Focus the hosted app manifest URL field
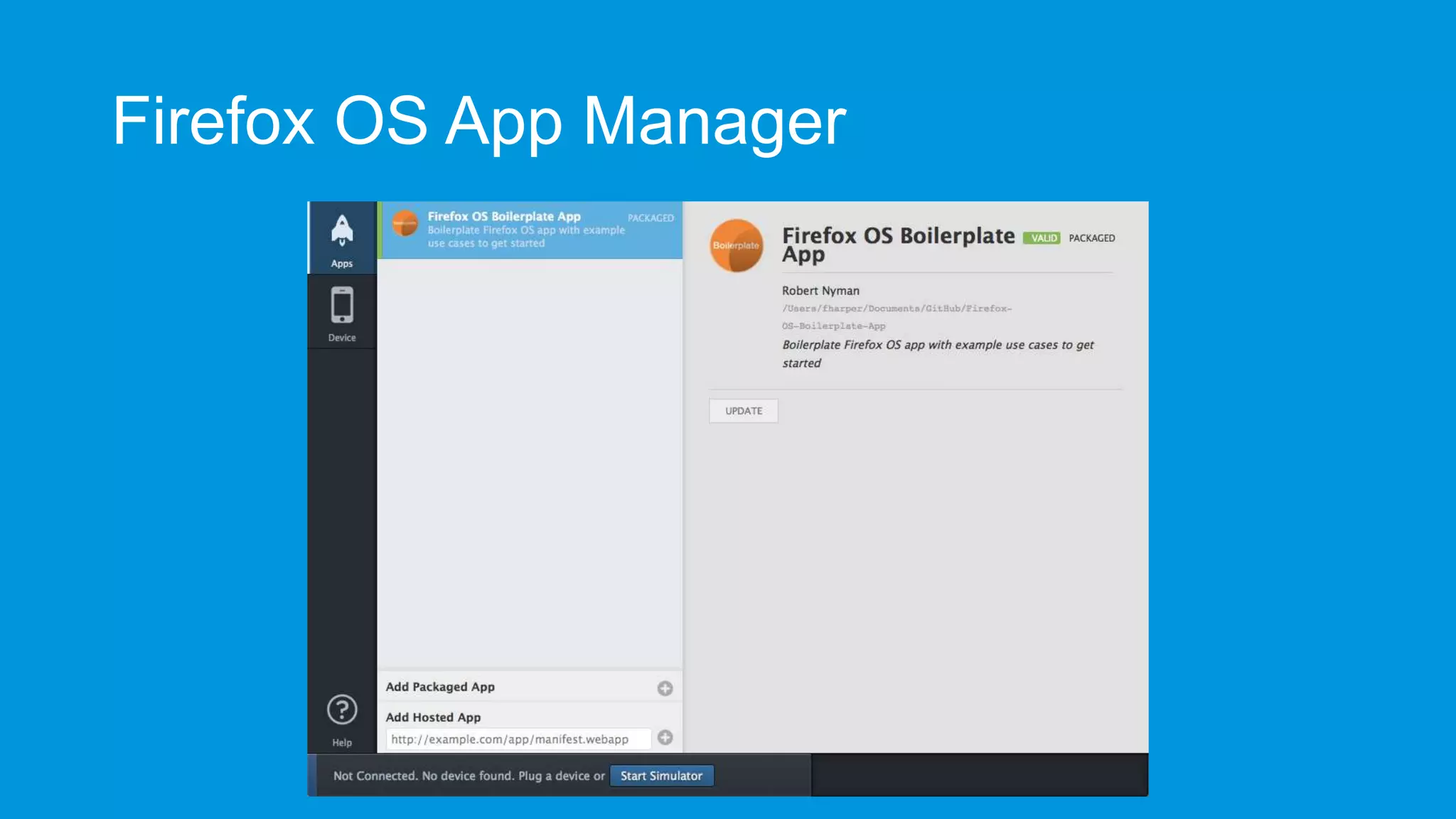Viewport: 1456px width, 819px height. (518, 739)
